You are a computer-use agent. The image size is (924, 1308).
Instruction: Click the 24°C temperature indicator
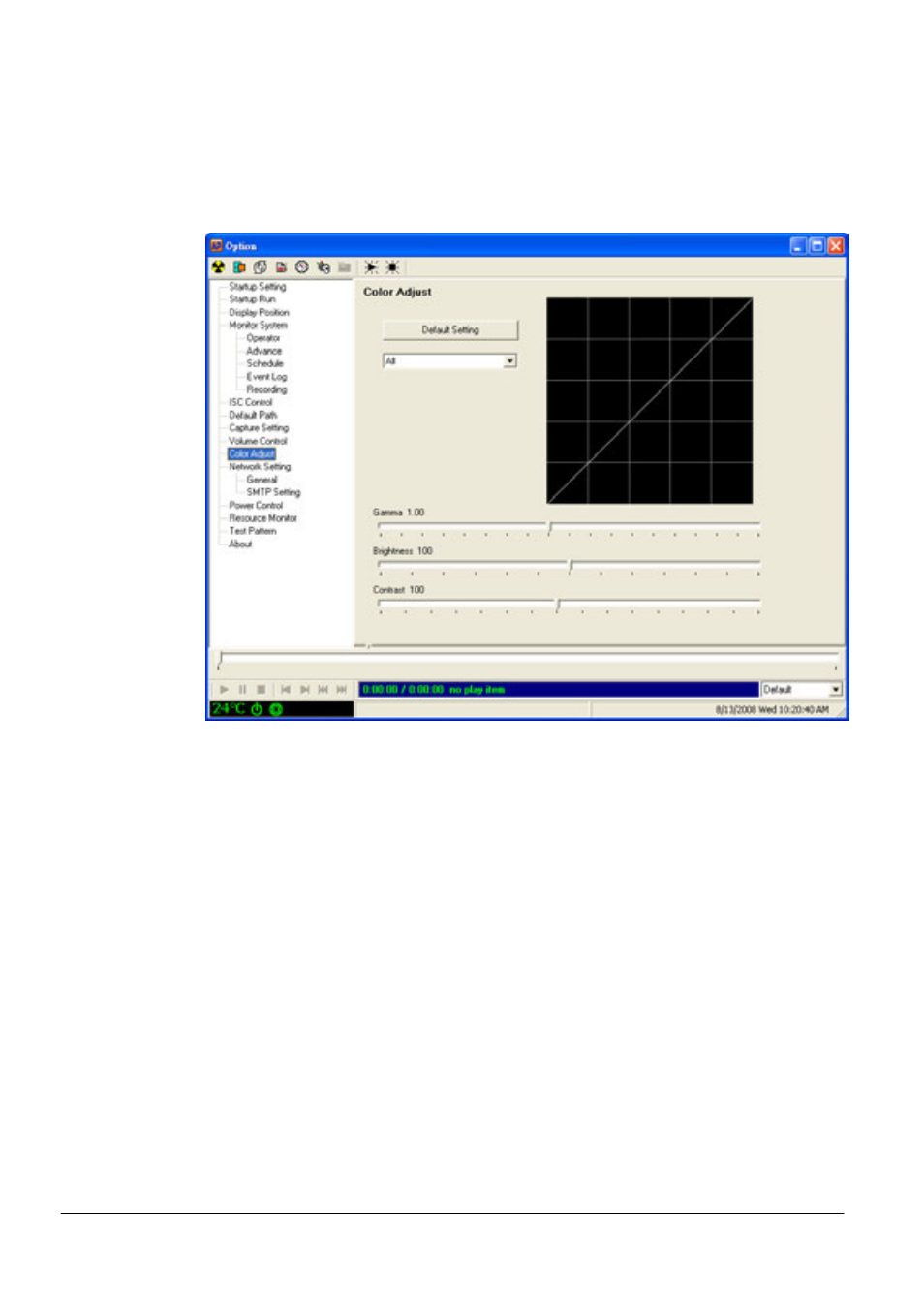228,709
